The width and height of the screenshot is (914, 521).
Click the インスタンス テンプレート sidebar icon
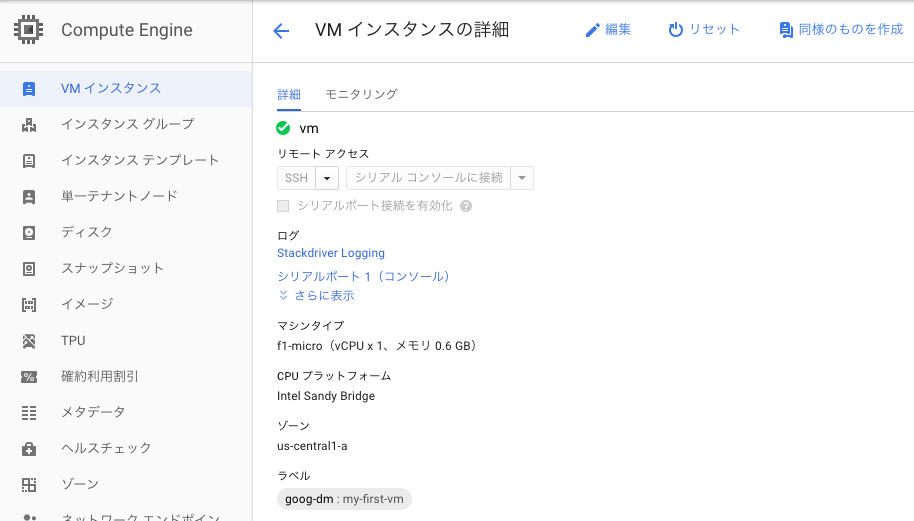click(29, 161)
